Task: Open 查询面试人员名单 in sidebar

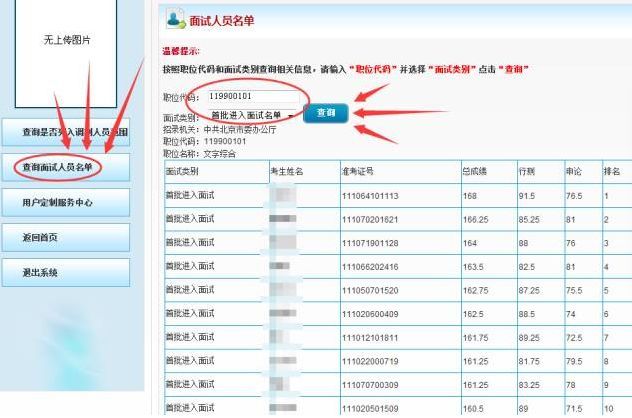Action: point(65,167)
